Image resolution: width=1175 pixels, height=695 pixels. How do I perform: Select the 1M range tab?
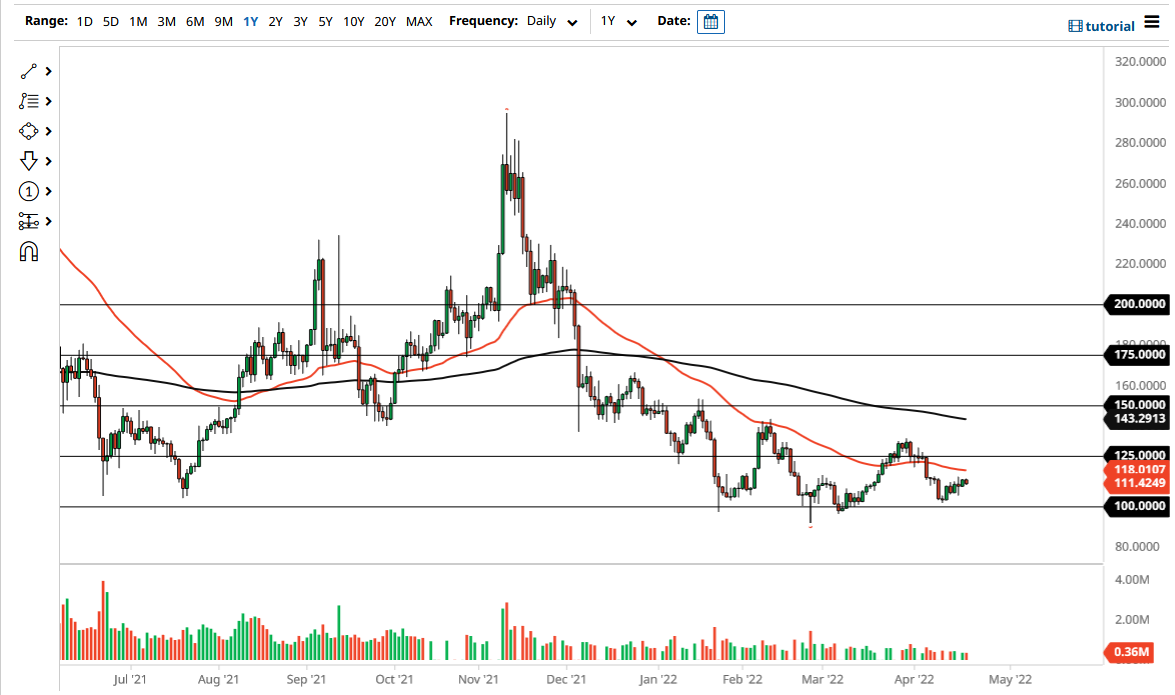point(137,19)
